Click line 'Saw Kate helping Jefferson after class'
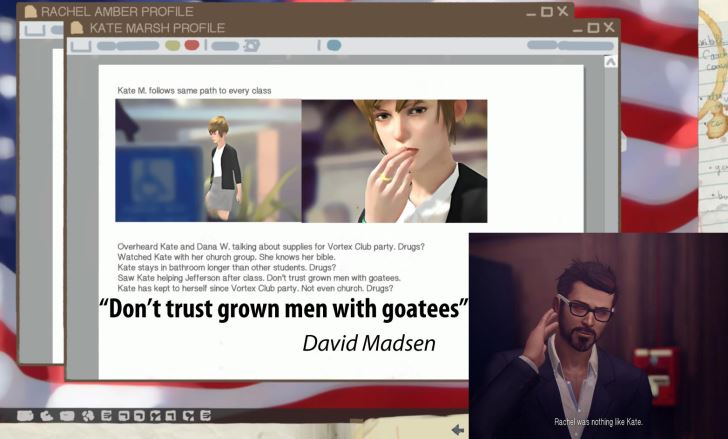 point(259,278)
